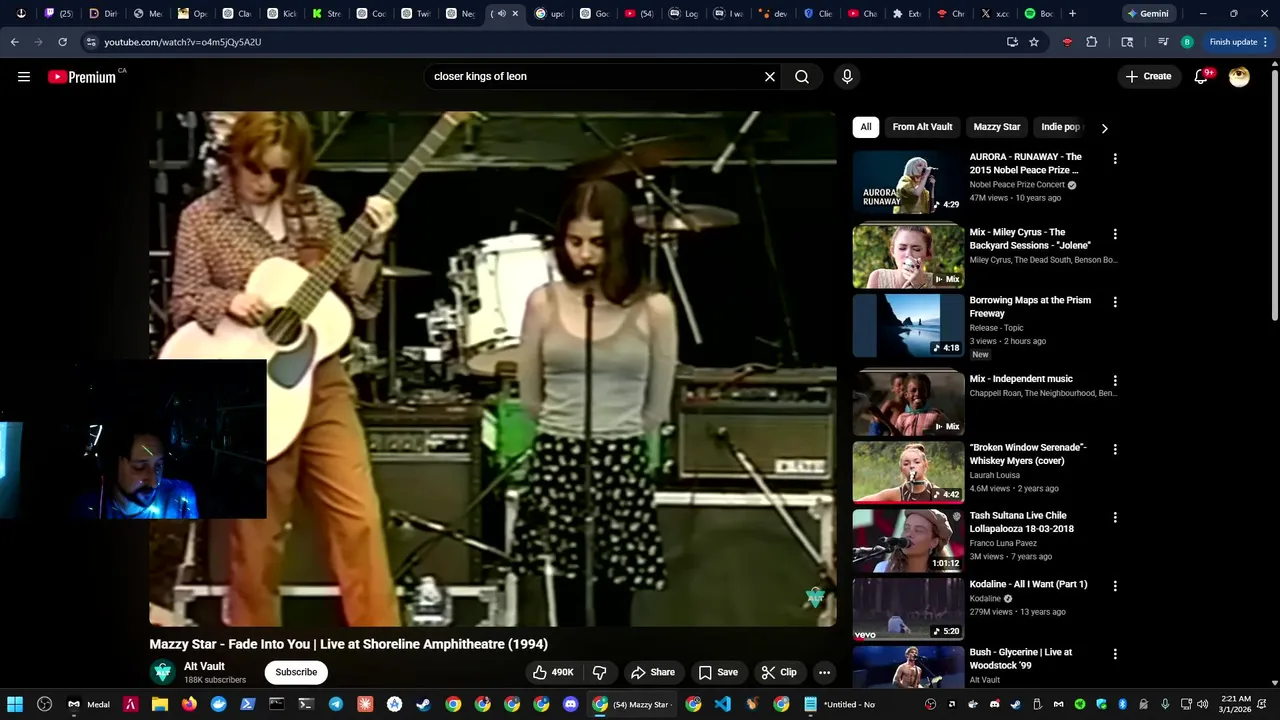Open Discord from the taskbar
The width and height of the screenshot is (1280, 720).
pos(570,704)
